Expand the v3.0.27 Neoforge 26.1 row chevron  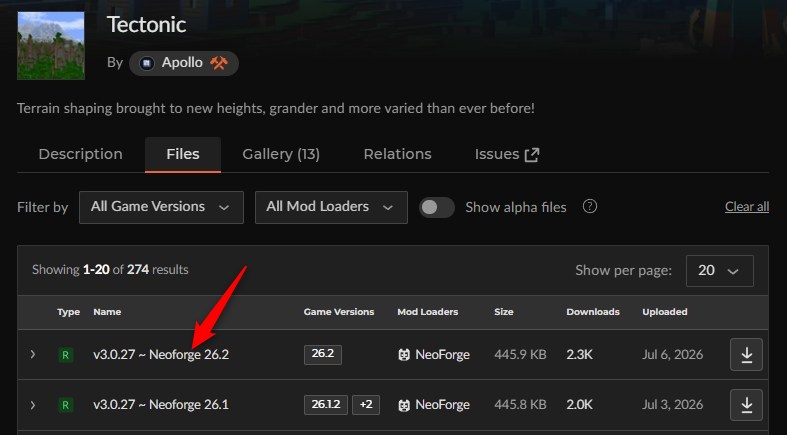pos(33,405)
